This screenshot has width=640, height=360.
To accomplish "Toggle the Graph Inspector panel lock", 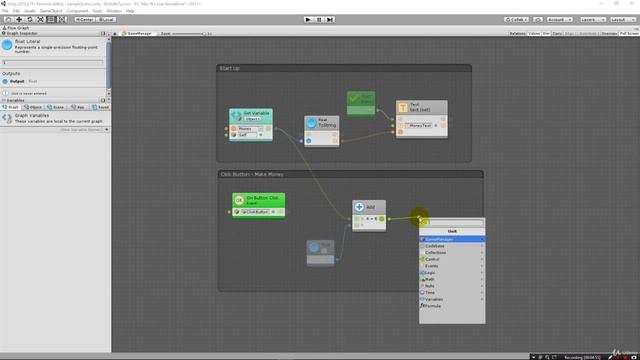I will coord(103,33).
